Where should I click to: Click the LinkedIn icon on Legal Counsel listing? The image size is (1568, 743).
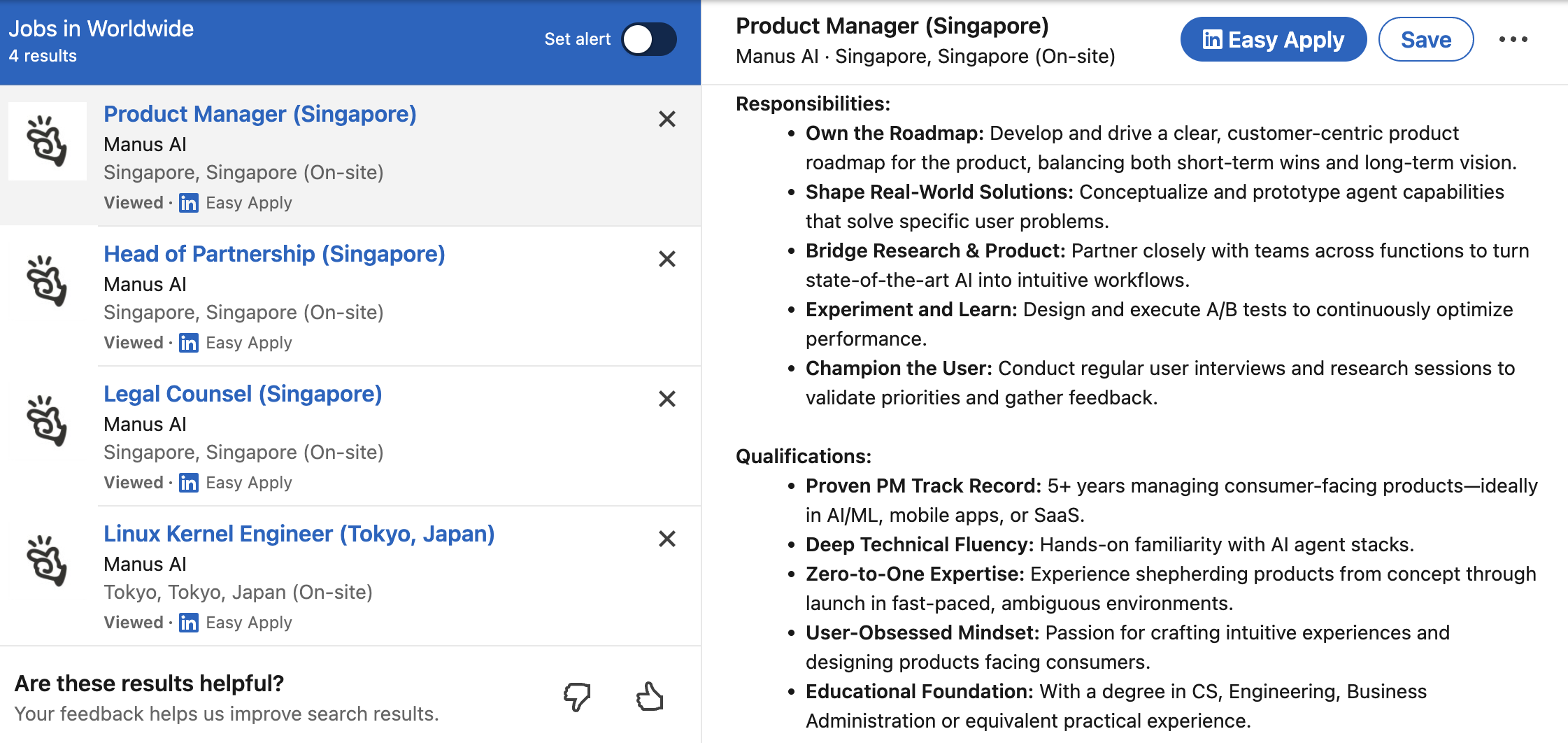point(189,483)
